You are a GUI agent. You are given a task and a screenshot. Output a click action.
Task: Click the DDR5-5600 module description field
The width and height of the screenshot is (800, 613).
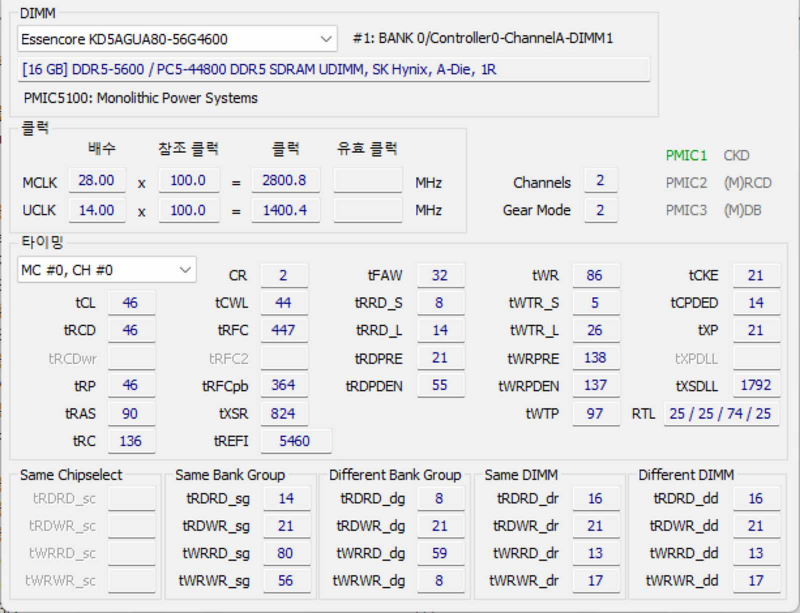click(x=335, y=69)
